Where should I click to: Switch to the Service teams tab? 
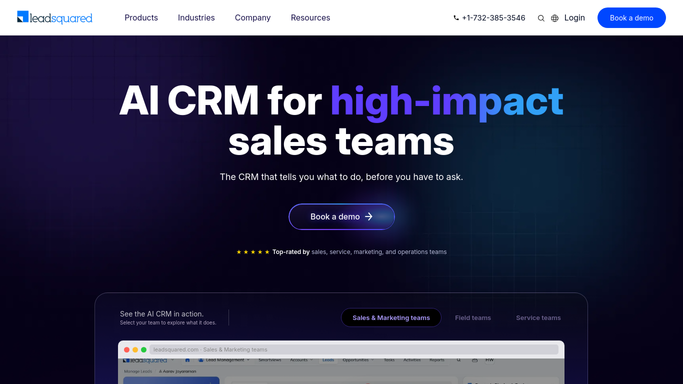pyautogui.click(x=538, y=318)
